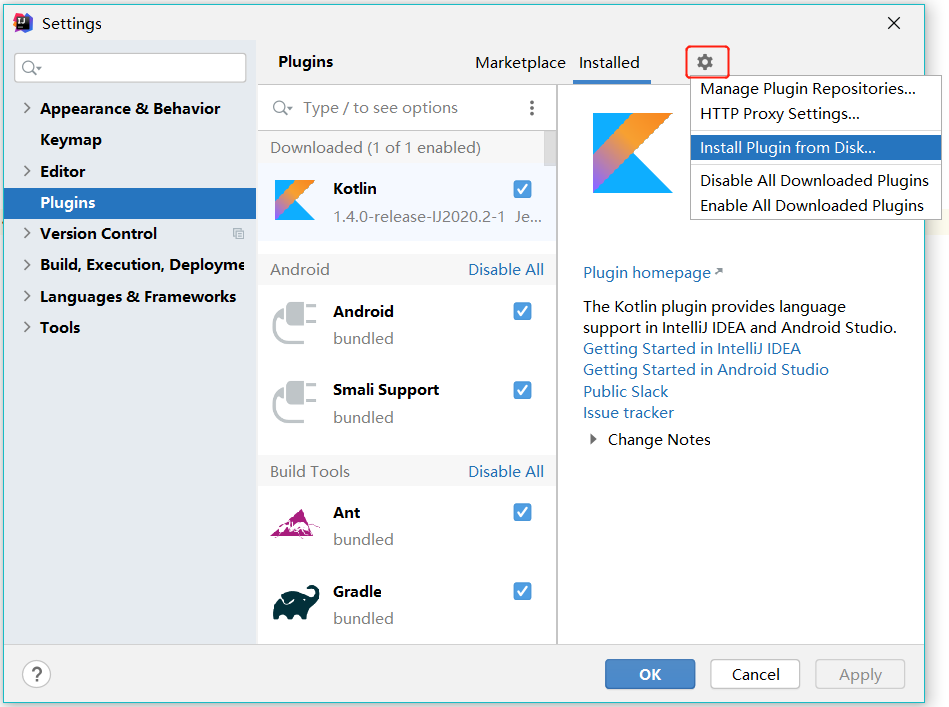Screen dimensions: 949x707
Task: Select Plugins in settings tree
Action: [x=130, y=203]
